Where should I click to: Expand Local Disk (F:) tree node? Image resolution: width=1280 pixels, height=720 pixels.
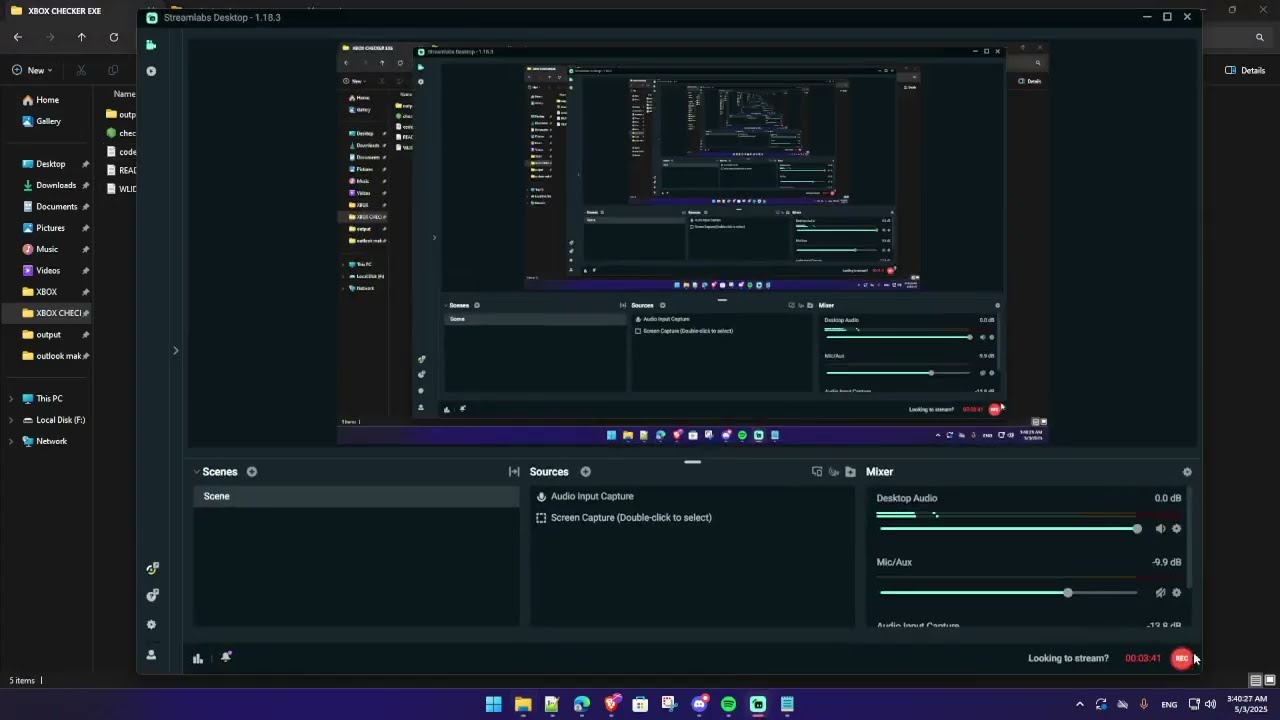pyautogui.click(x=11, y=420)
